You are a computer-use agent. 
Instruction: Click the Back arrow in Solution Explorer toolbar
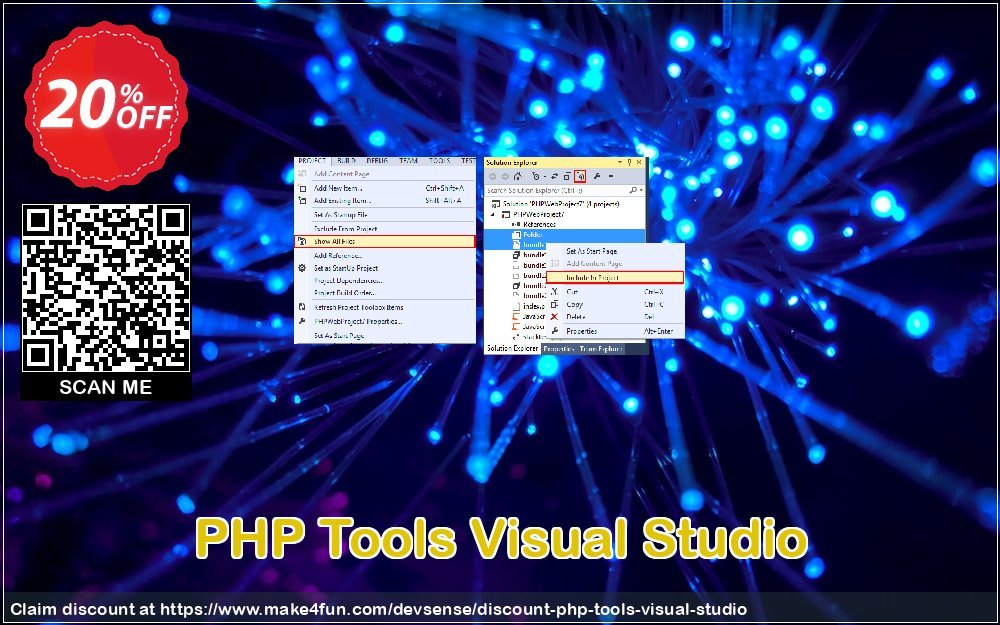[x=493, y=177]
